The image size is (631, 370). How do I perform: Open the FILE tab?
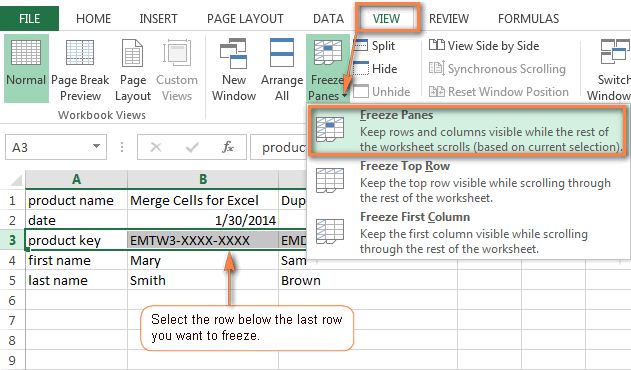pyautogui.click(x=29, y=19)
